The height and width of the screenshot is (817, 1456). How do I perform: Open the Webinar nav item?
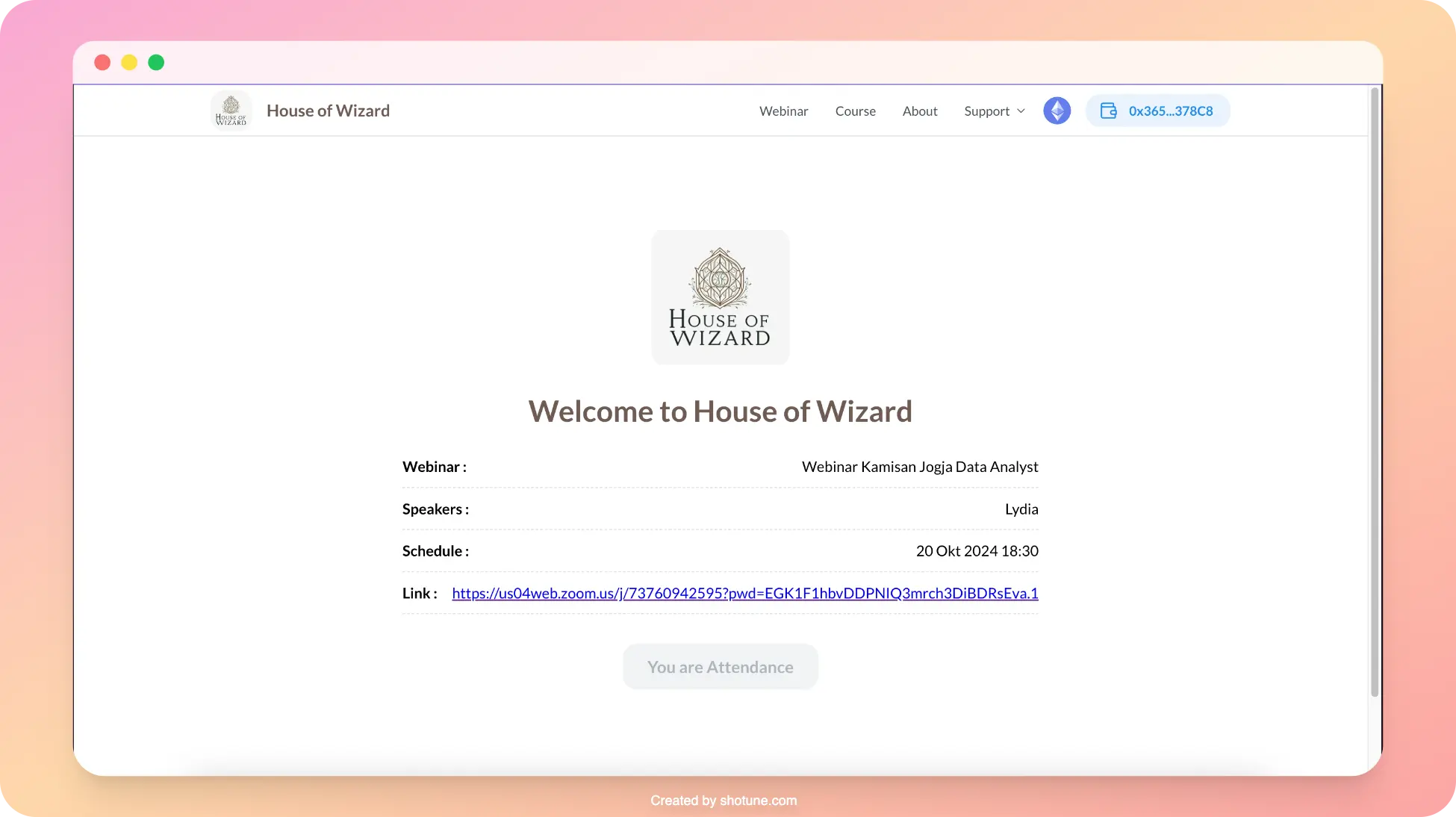click(x=783, y=111)
